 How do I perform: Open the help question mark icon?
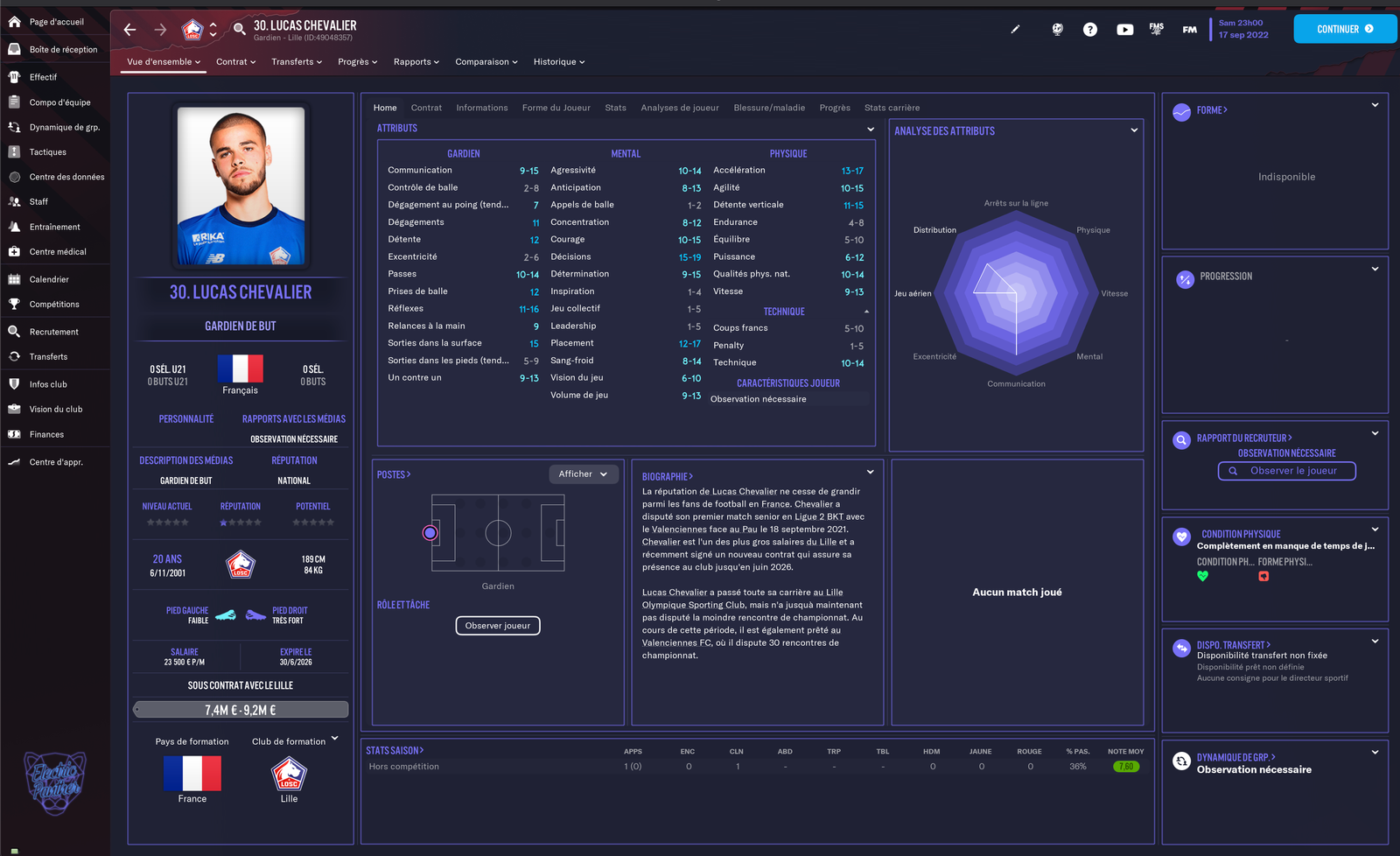[x=1089, y=30]
